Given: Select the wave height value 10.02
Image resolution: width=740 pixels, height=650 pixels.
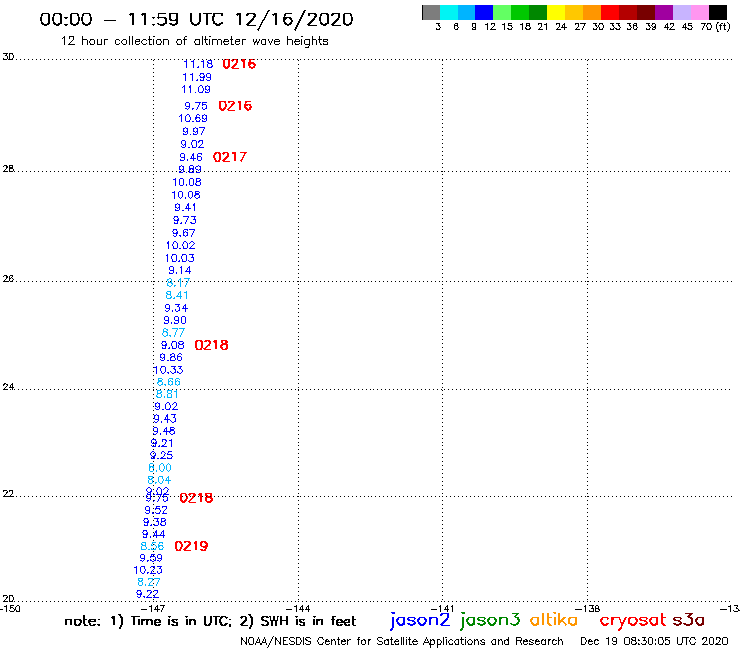Looking at the screenshot, I should 180,245.
